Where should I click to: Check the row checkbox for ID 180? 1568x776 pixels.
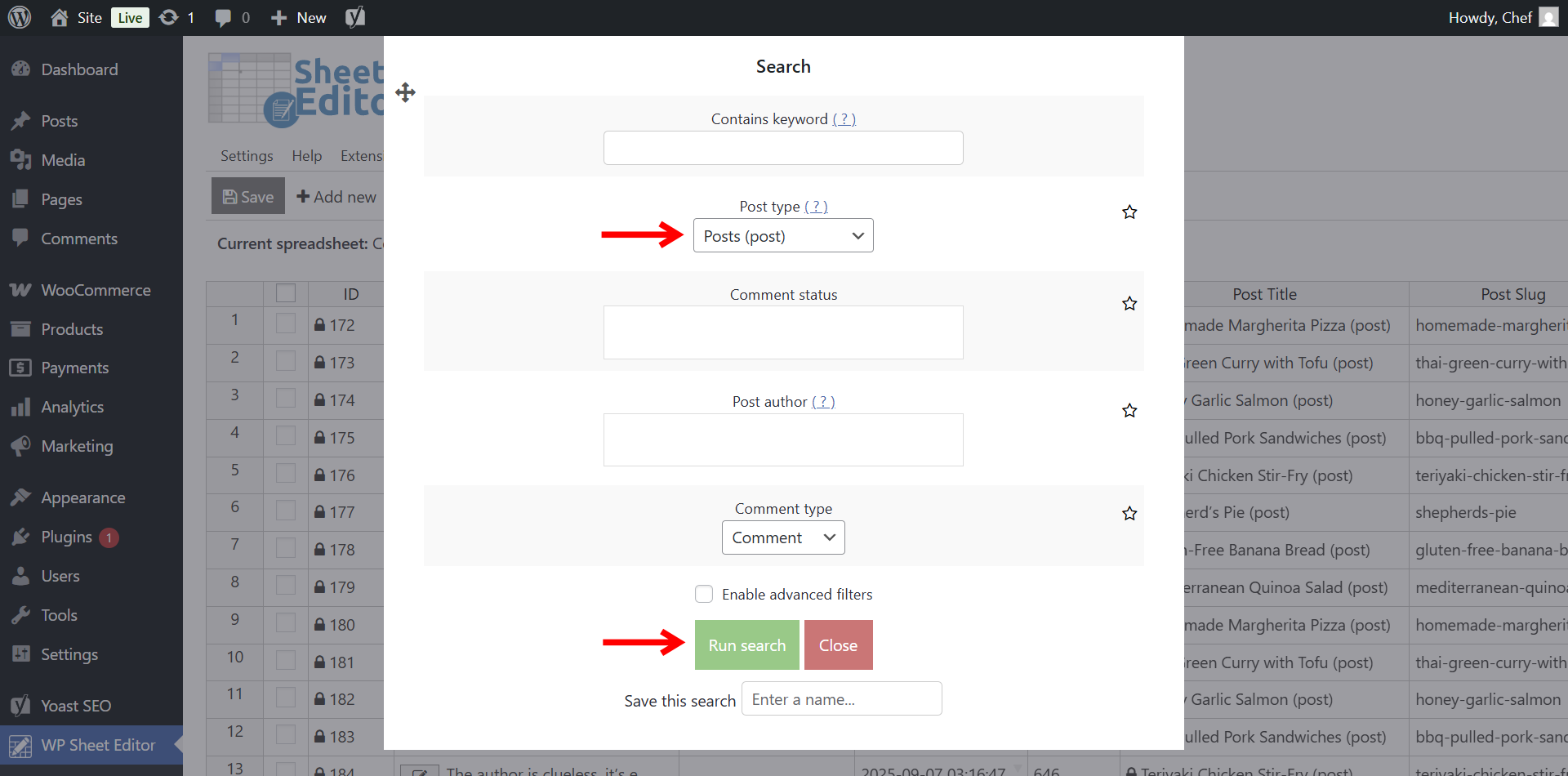[x=286, y=623]
